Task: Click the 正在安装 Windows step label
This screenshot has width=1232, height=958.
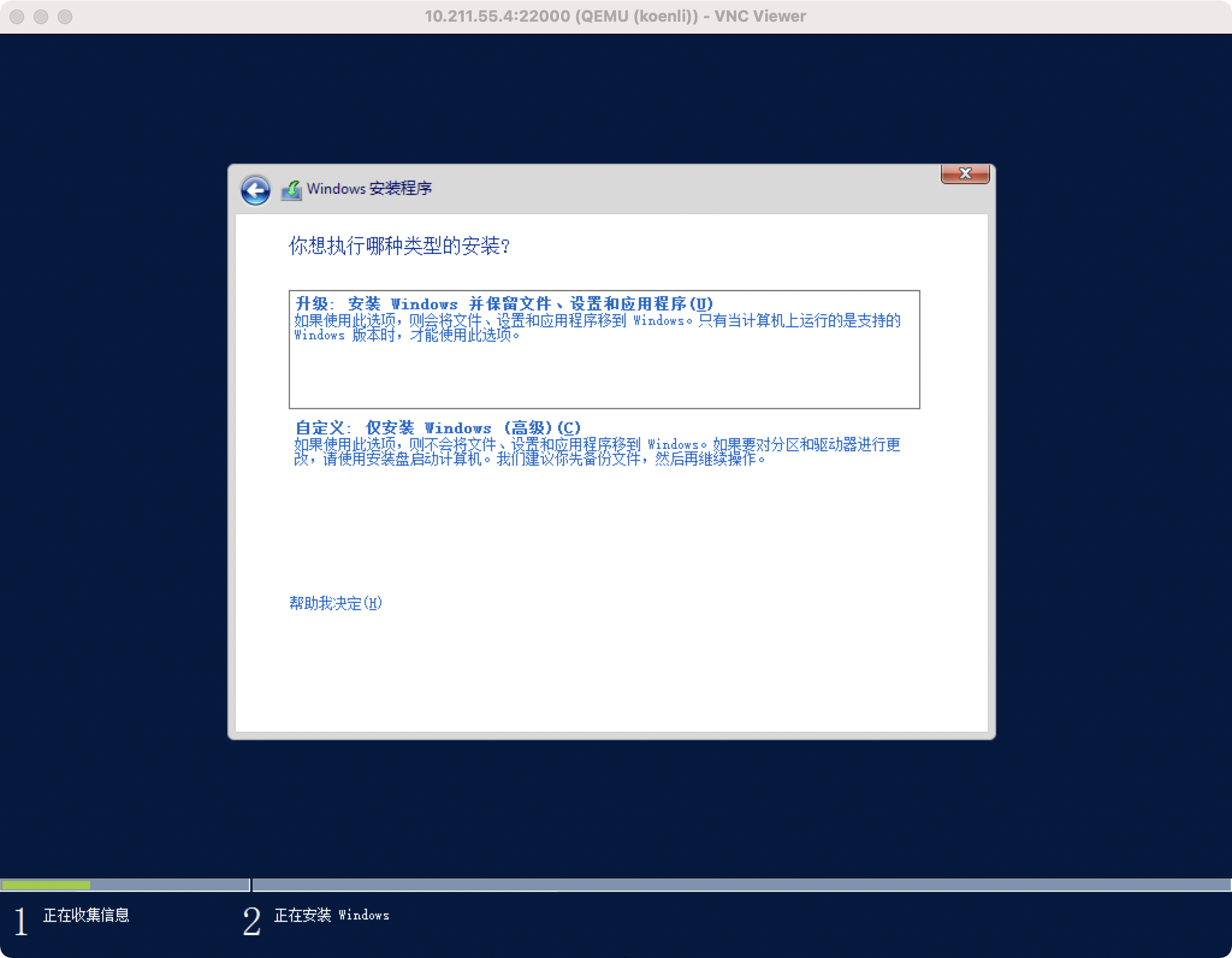Action: click(x=331, y=915)
